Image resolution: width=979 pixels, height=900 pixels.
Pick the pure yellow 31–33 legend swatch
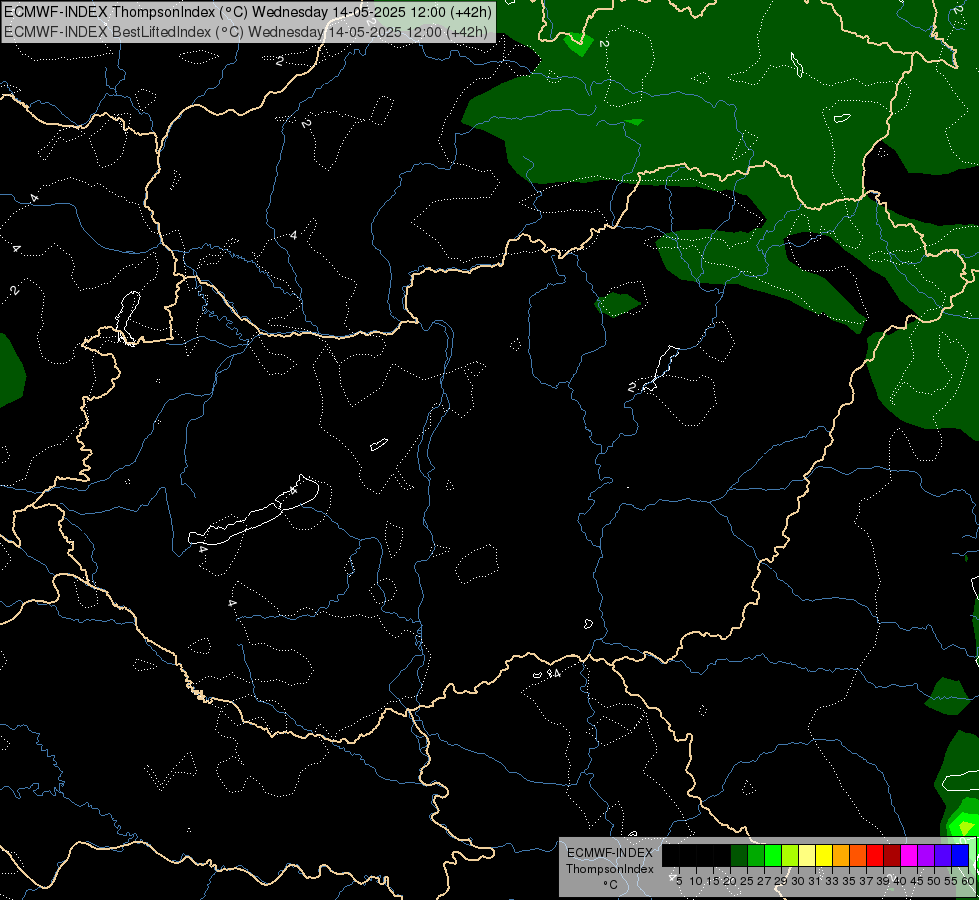(x=824, y=855)
